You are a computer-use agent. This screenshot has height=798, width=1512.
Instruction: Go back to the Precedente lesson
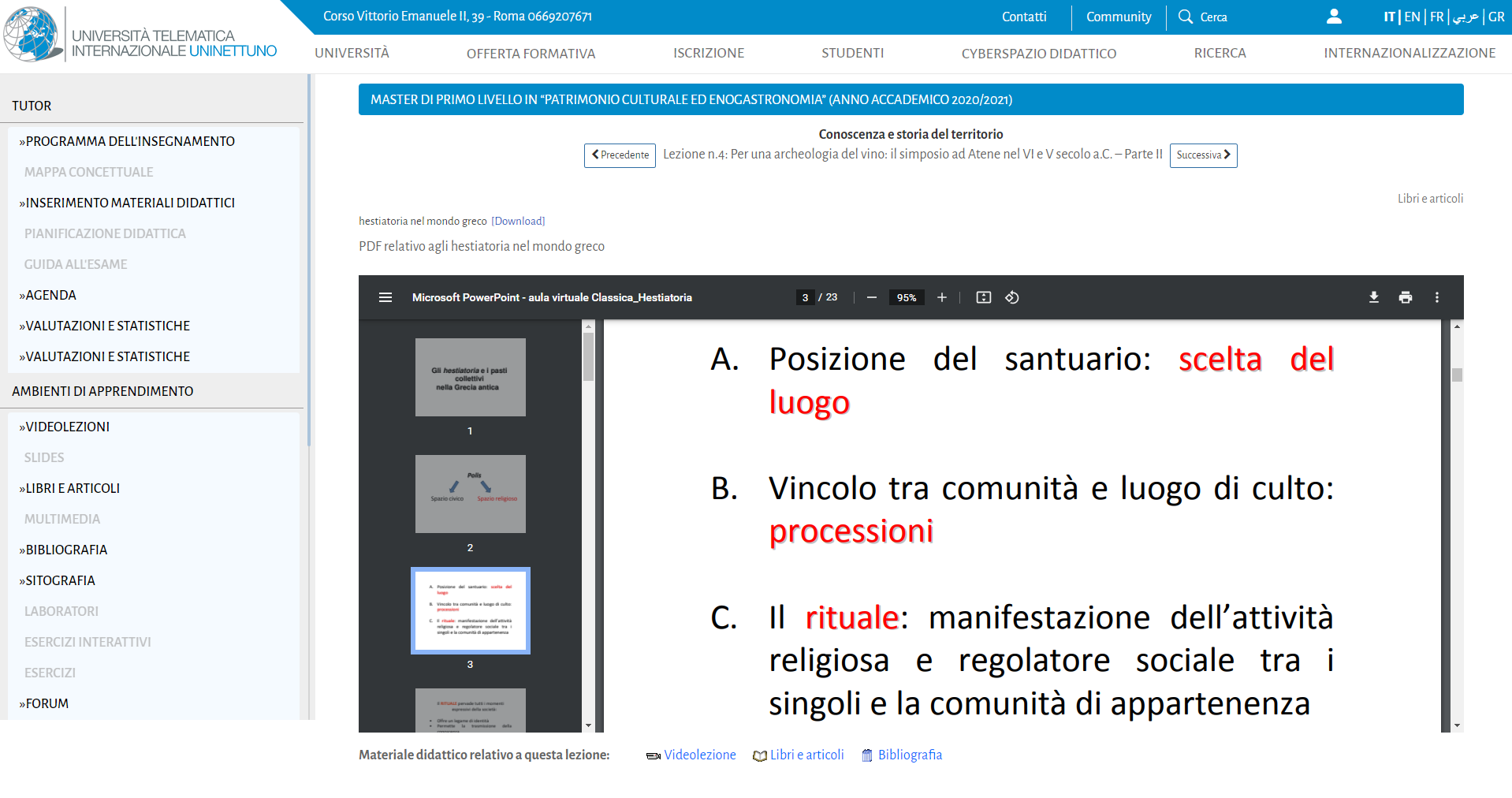click(620, 155)
